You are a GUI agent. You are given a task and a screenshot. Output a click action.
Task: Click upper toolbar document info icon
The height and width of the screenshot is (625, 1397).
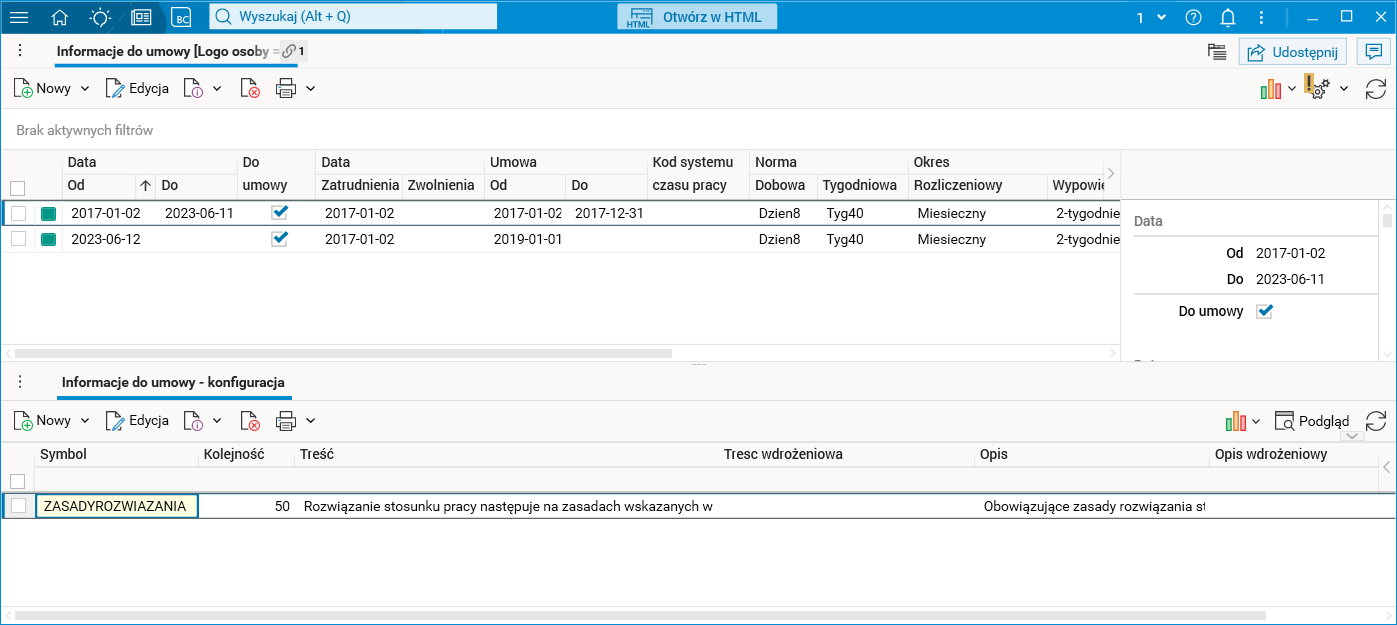[193, 88]
